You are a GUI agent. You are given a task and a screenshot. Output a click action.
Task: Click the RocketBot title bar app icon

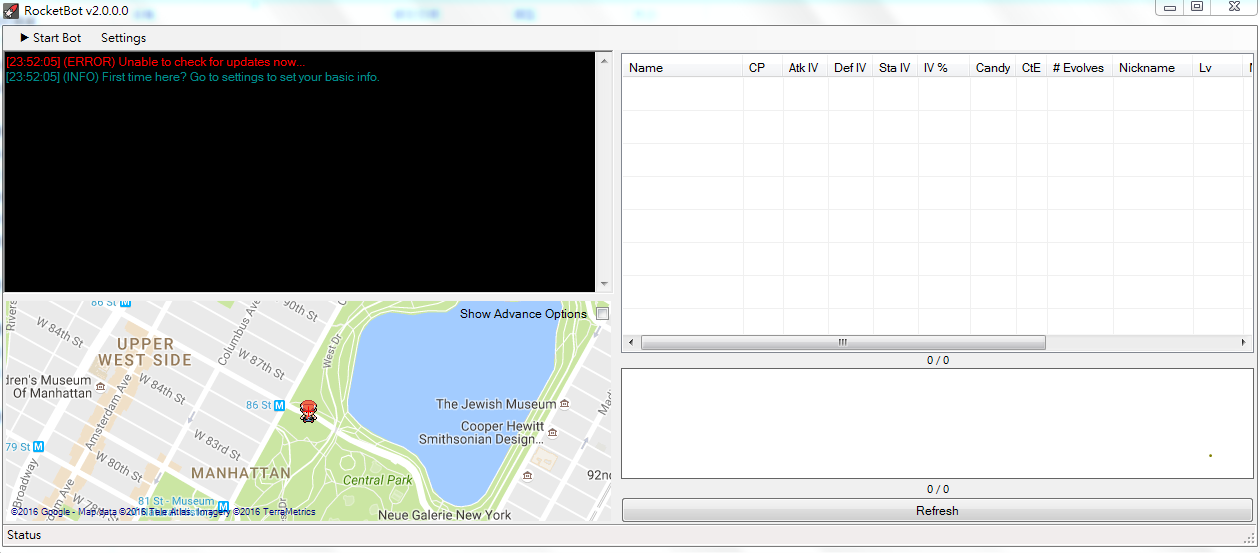[x=11, y=11]
